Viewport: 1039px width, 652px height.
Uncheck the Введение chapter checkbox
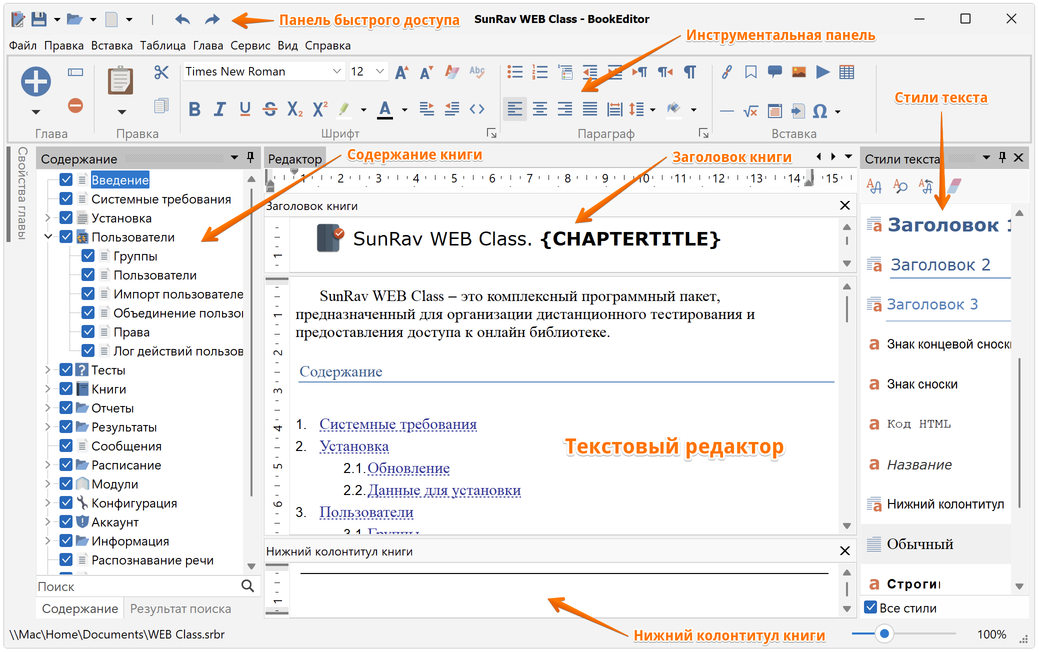click(66, 180)
